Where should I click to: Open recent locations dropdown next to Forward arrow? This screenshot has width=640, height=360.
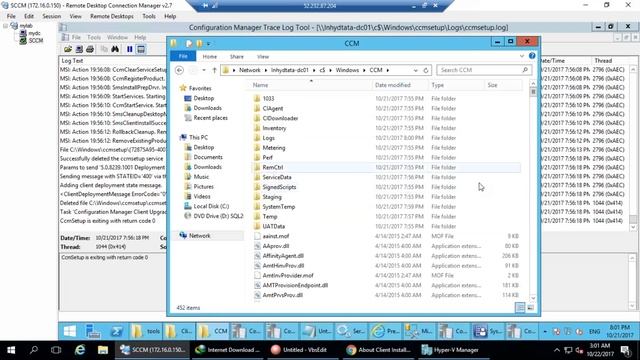tap(204, 70)
